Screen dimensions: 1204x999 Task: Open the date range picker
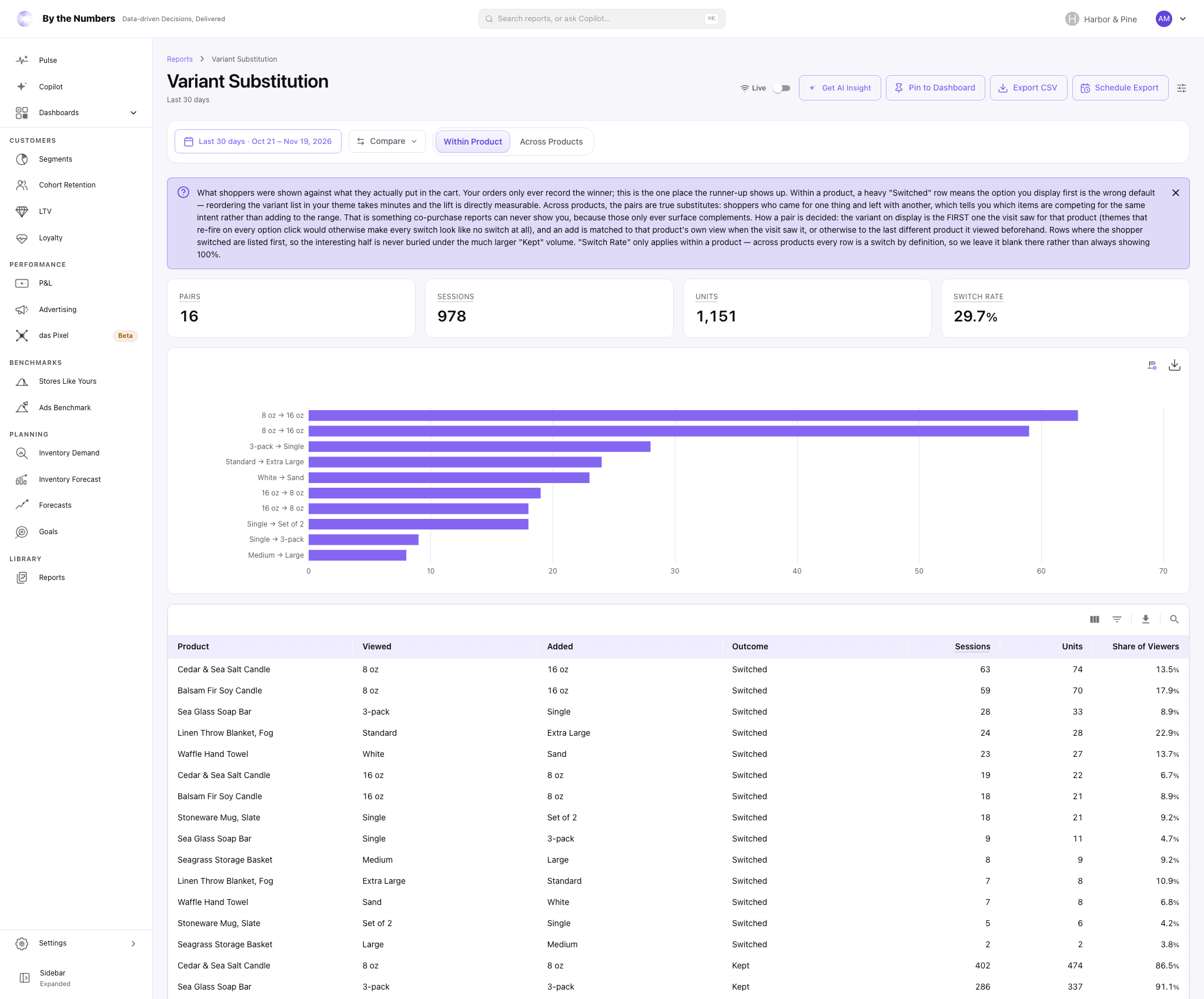[257, 142]
